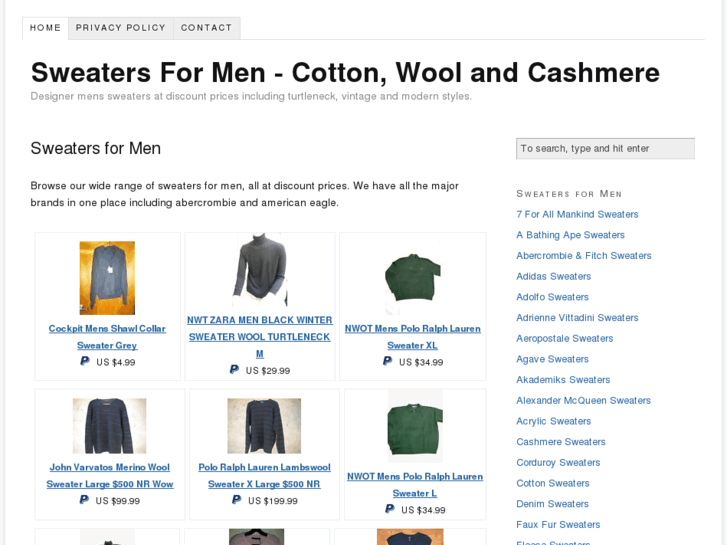Viewport: 727px width, 545px height.
Task: Open the Cashmere Sweaters category link
Action: [561, 442]
